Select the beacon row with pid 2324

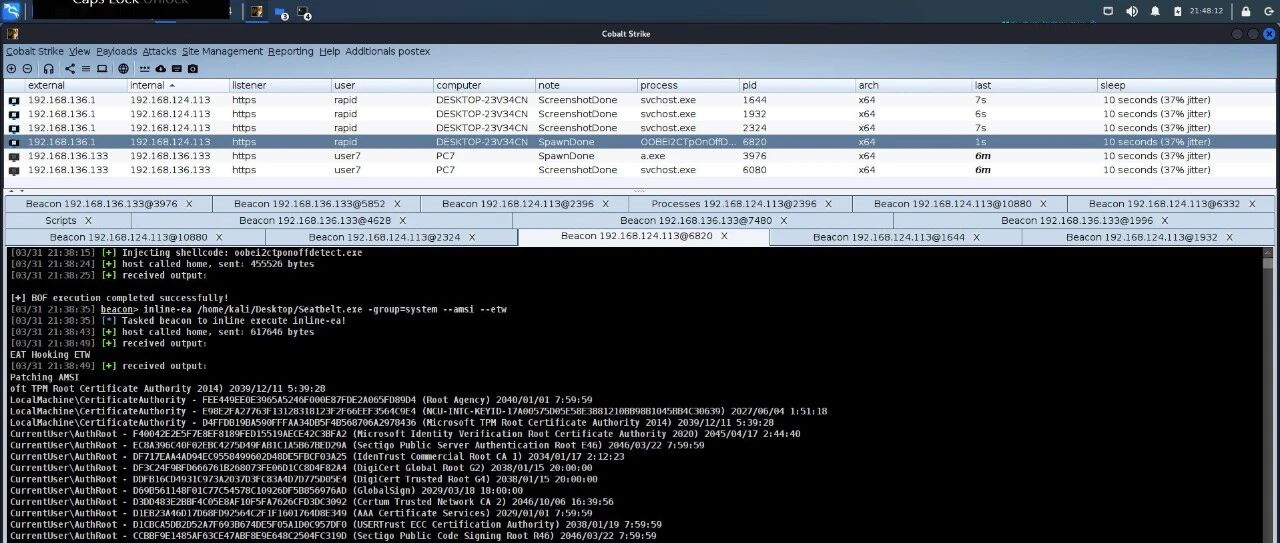tap(640, 128)
